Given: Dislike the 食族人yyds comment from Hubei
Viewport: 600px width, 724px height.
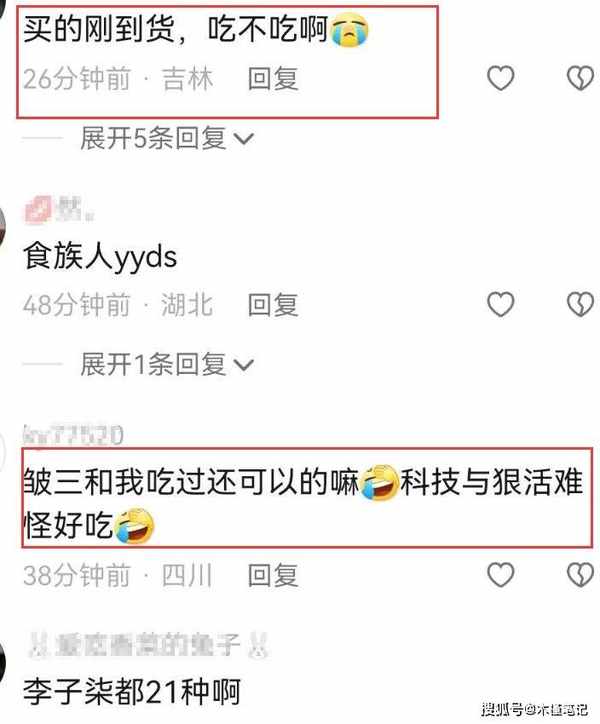Looking at the screenshot, I should (x=581, y=304).
